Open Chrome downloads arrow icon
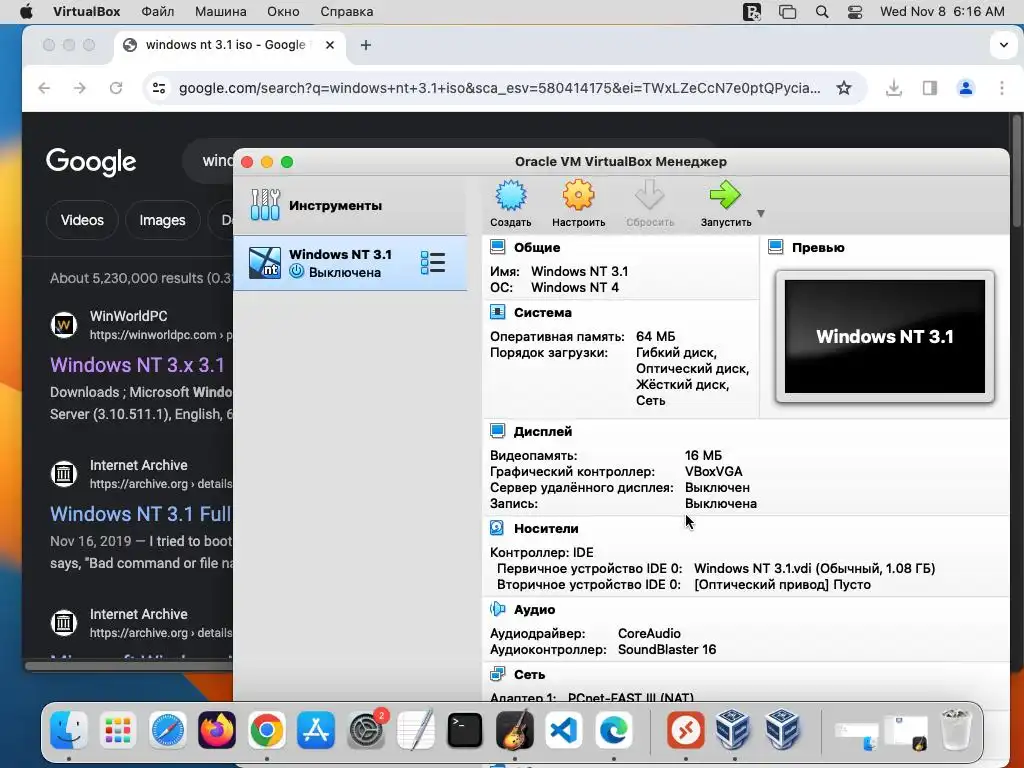Screen dimensions: 1024x768 [x=894, y=88]
